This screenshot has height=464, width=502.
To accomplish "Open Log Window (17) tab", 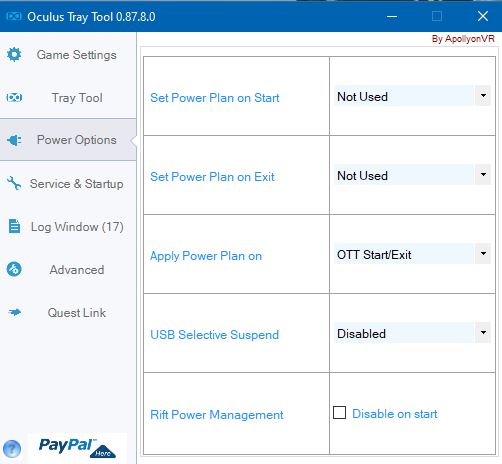I will pos(68,227).
